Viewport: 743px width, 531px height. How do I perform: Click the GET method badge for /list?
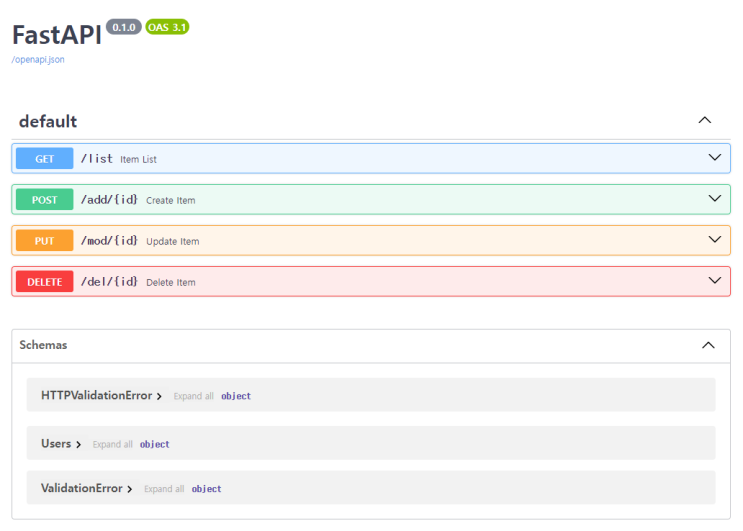coord(45,159)
